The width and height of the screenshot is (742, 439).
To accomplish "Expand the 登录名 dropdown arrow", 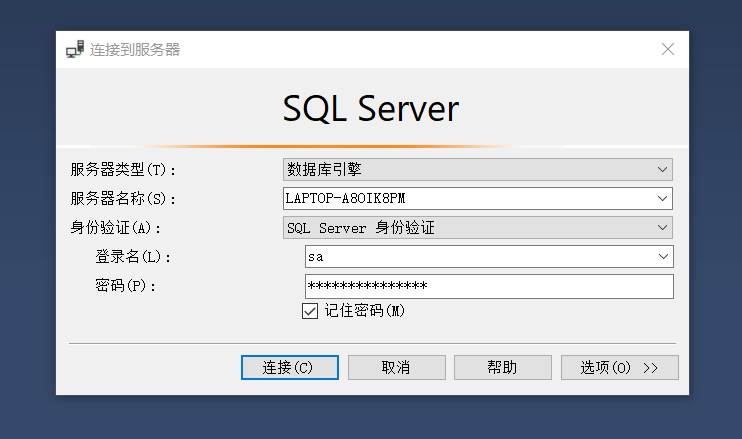I will pyautogui.click(x=663, y=256).
